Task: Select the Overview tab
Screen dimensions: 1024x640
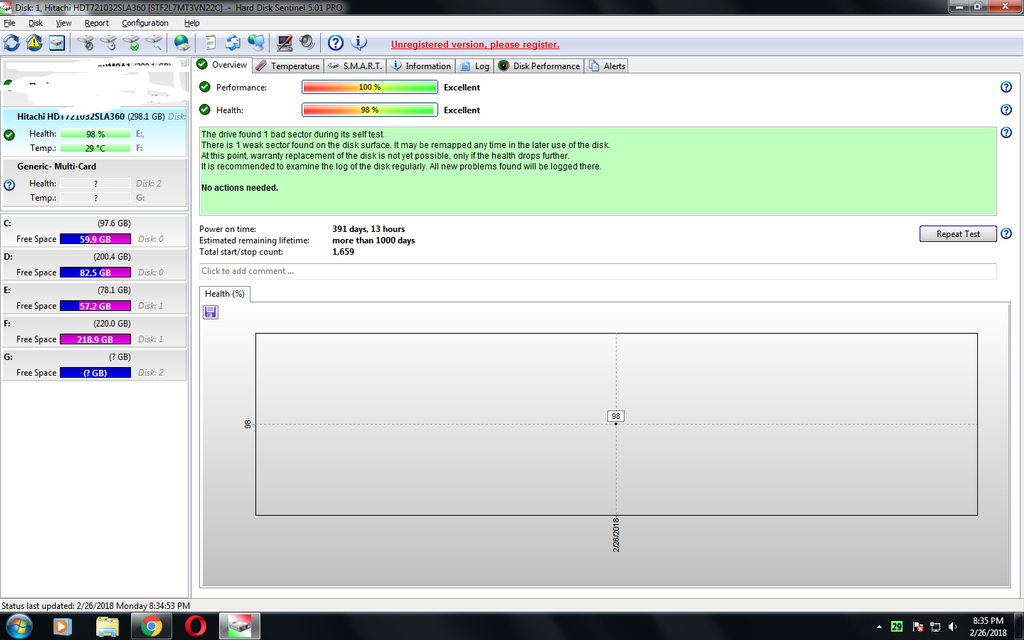Action: click(x=222, y=65)
